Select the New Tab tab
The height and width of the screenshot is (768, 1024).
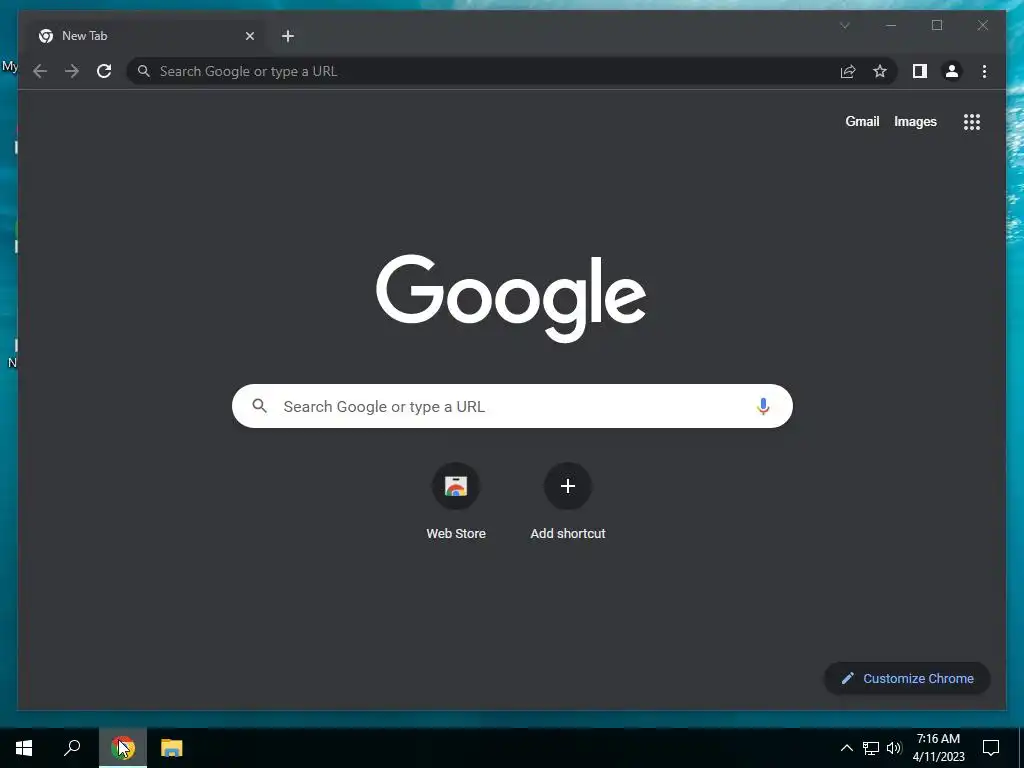[145, 36]
